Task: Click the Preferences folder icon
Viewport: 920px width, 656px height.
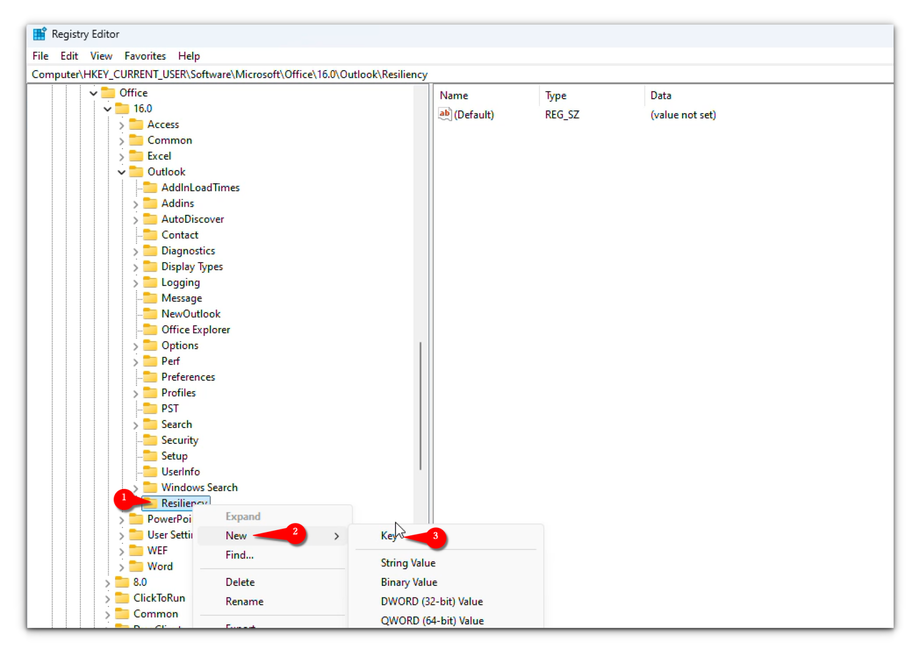Action: (150, 377)
